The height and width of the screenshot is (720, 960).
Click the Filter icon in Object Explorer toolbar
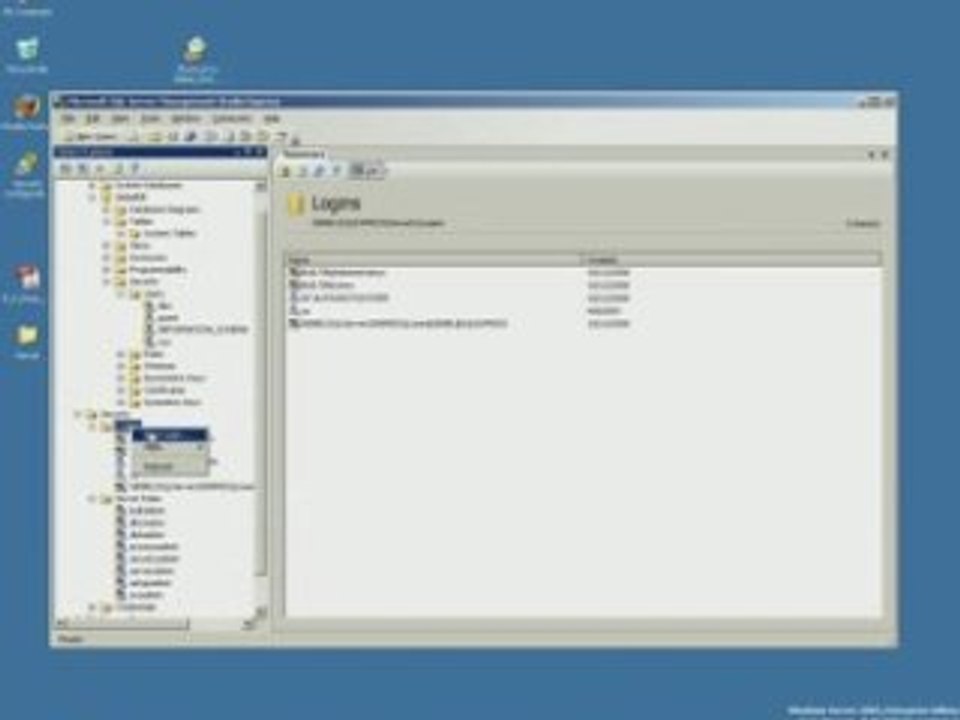pos(135,168)
